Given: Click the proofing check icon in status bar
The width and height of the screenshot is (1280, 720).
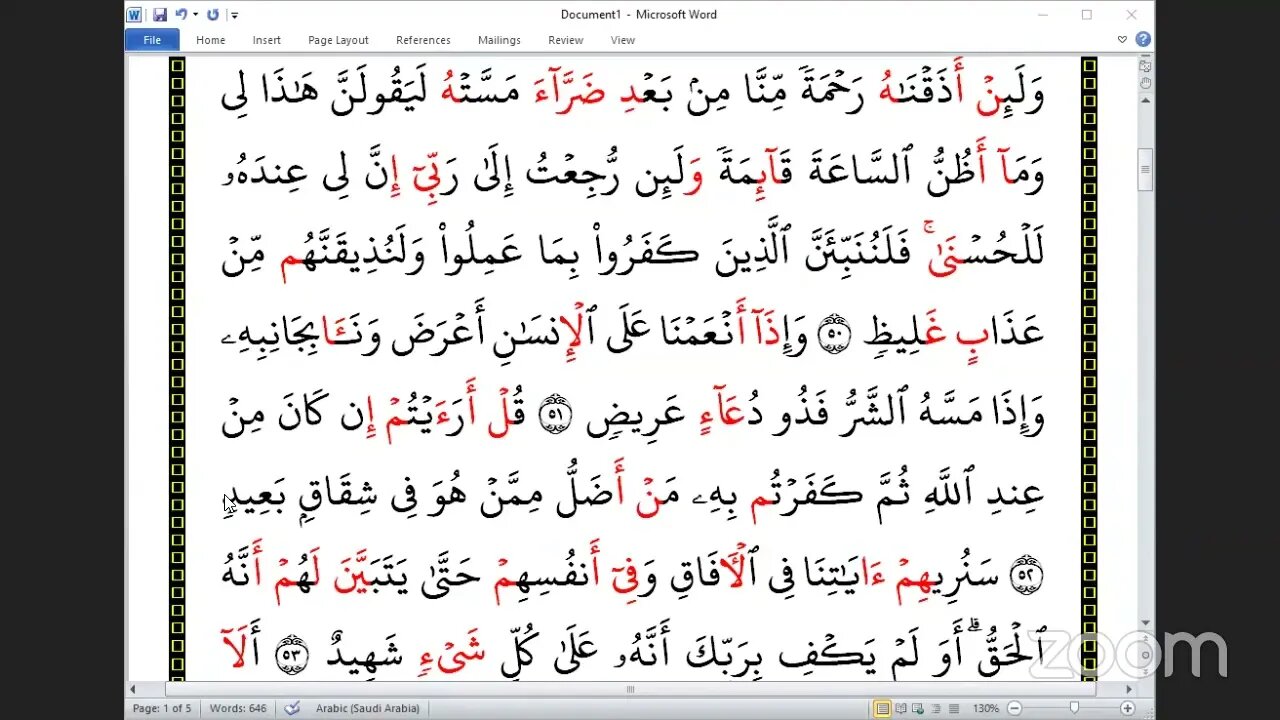Looking at the screenshot, I should click(292, 708).
